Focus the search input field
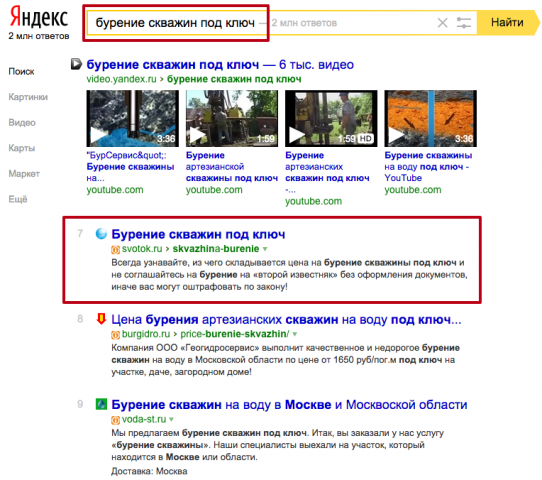 [x=282, y=23]
